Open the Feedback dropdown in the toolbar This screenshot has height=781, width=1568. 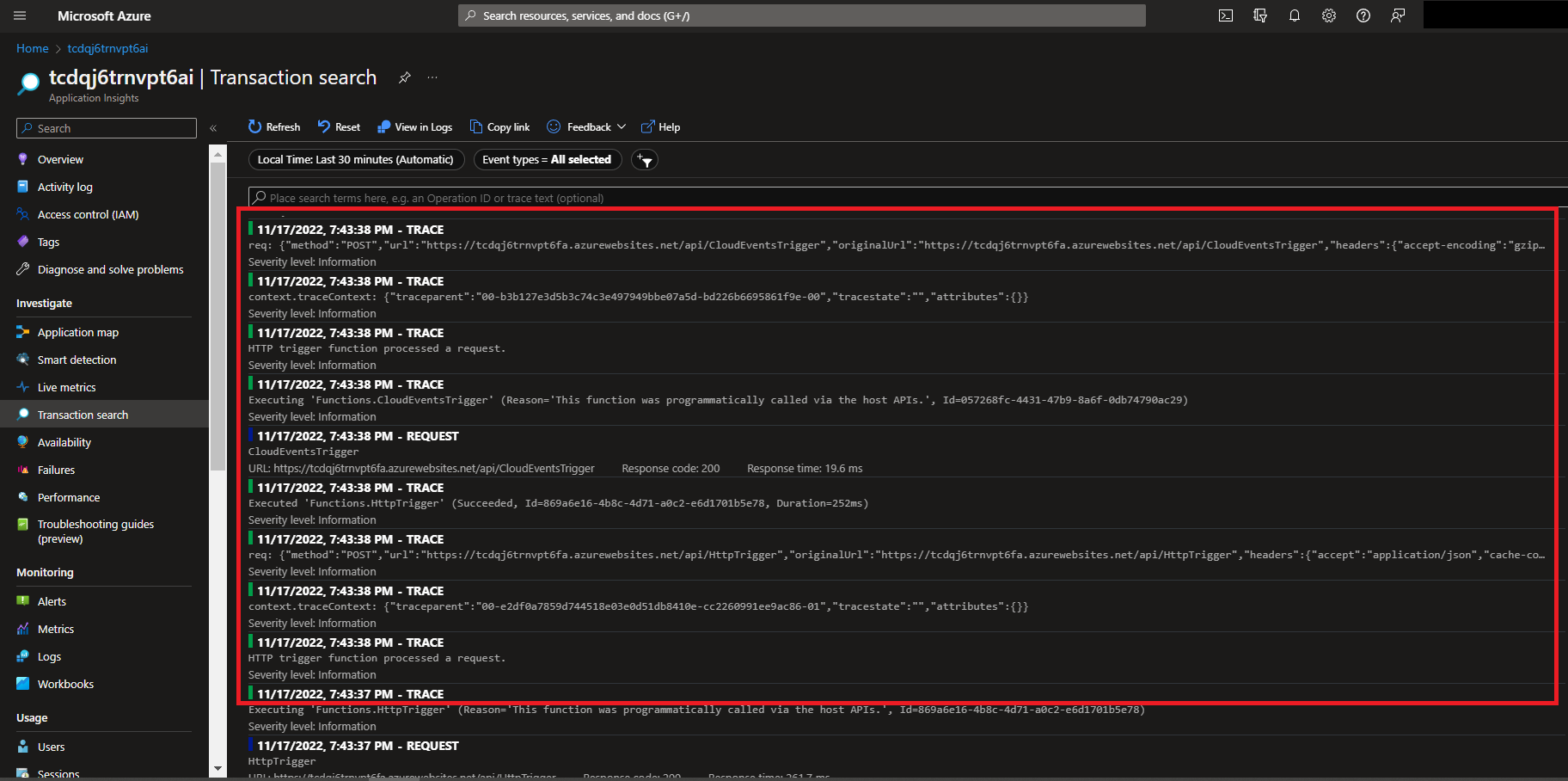coord(586,126)
